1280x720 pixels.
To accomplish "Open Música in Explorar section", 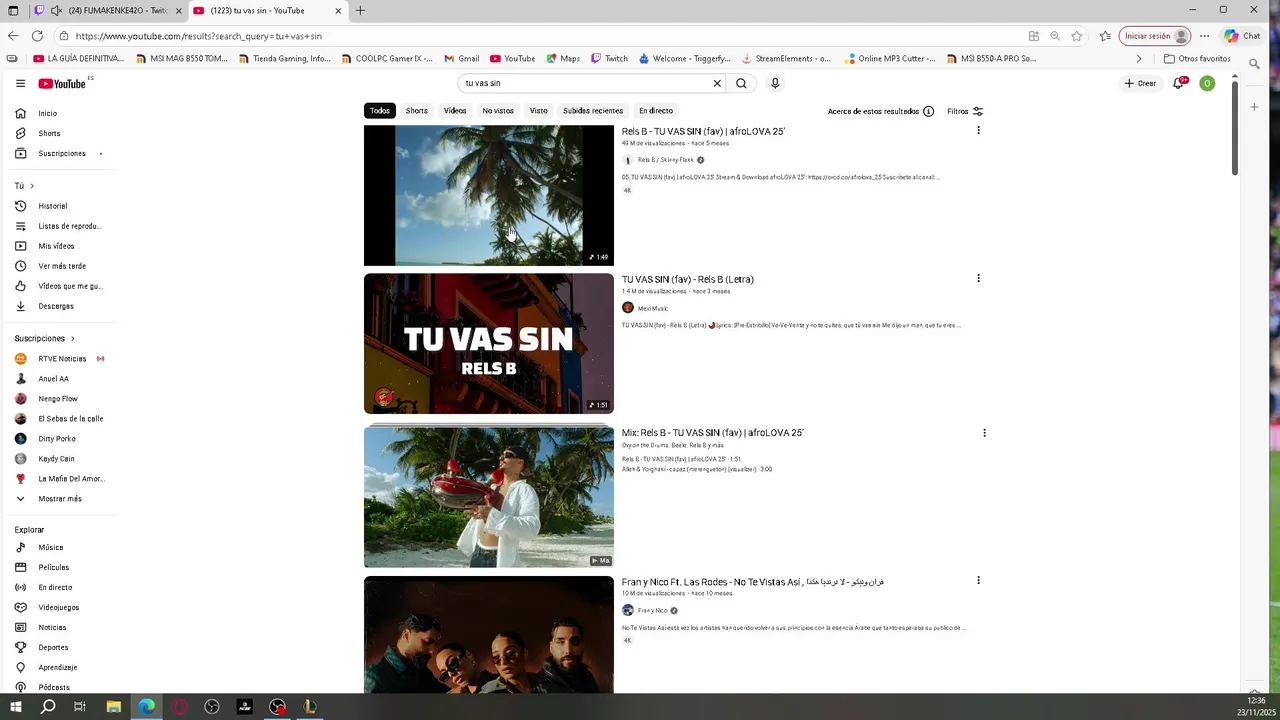I will click(58, 547).
